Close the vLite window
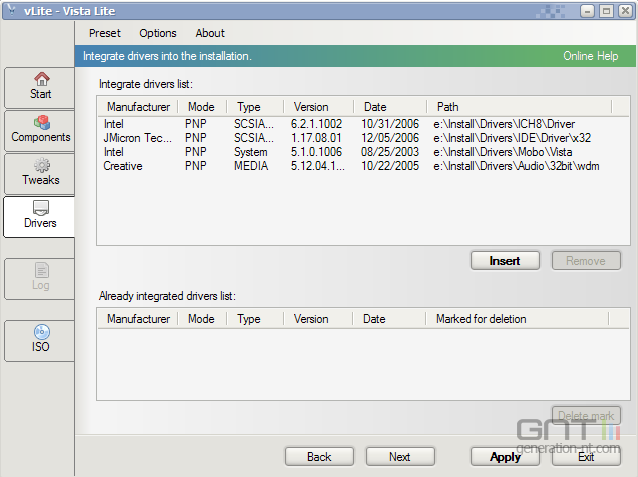638x477 pixels. point(625,11)
